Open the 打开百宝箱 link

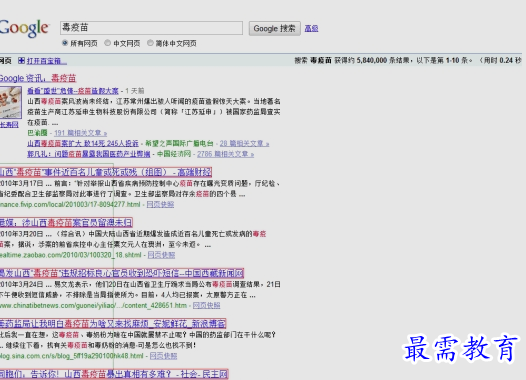pos(47,61)
